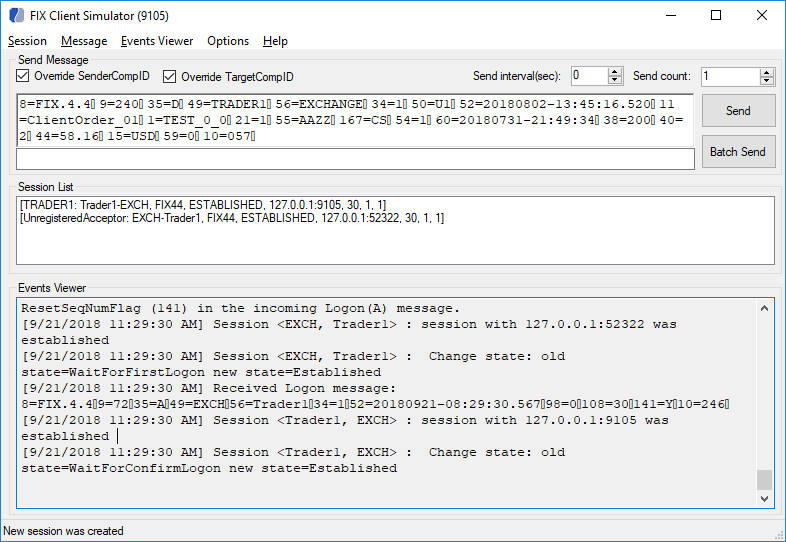Open the Options menu
Viewport: 786px width, 542px height.
228,41
